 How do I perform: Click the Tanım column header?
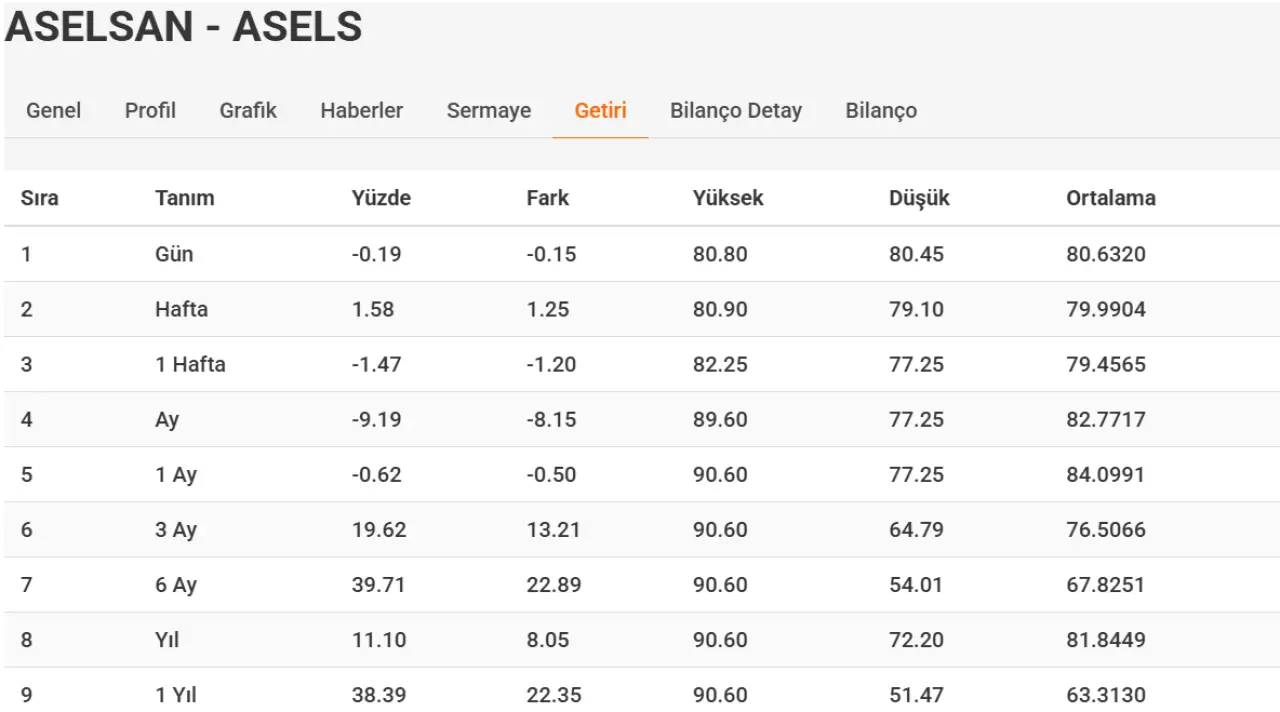185,198
